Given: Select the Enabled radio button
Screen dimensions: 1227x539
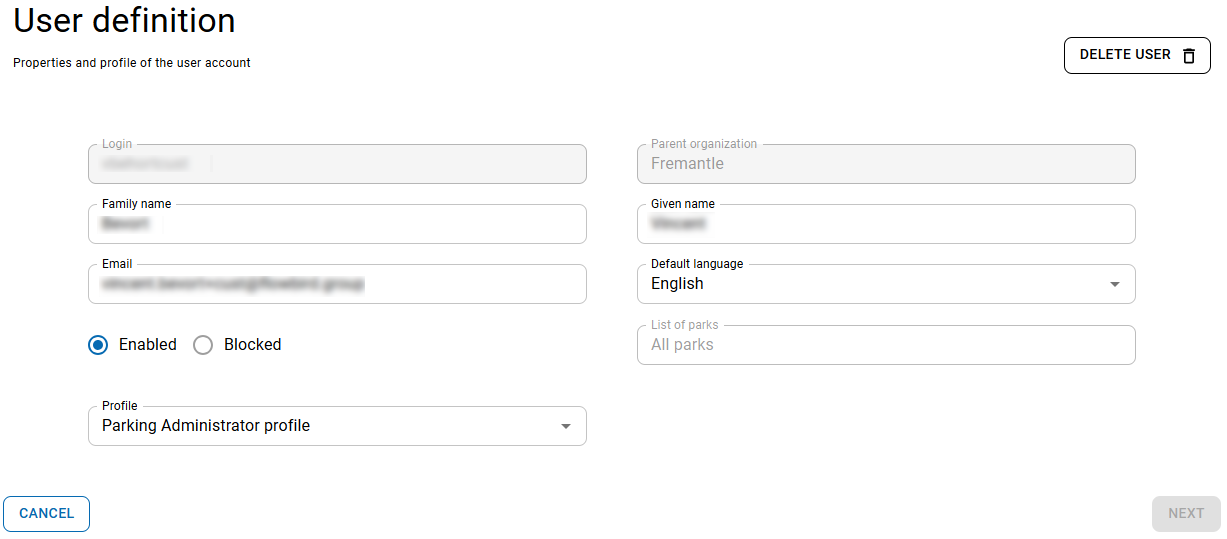Looking at the screenshot, I should coord(98,345).
